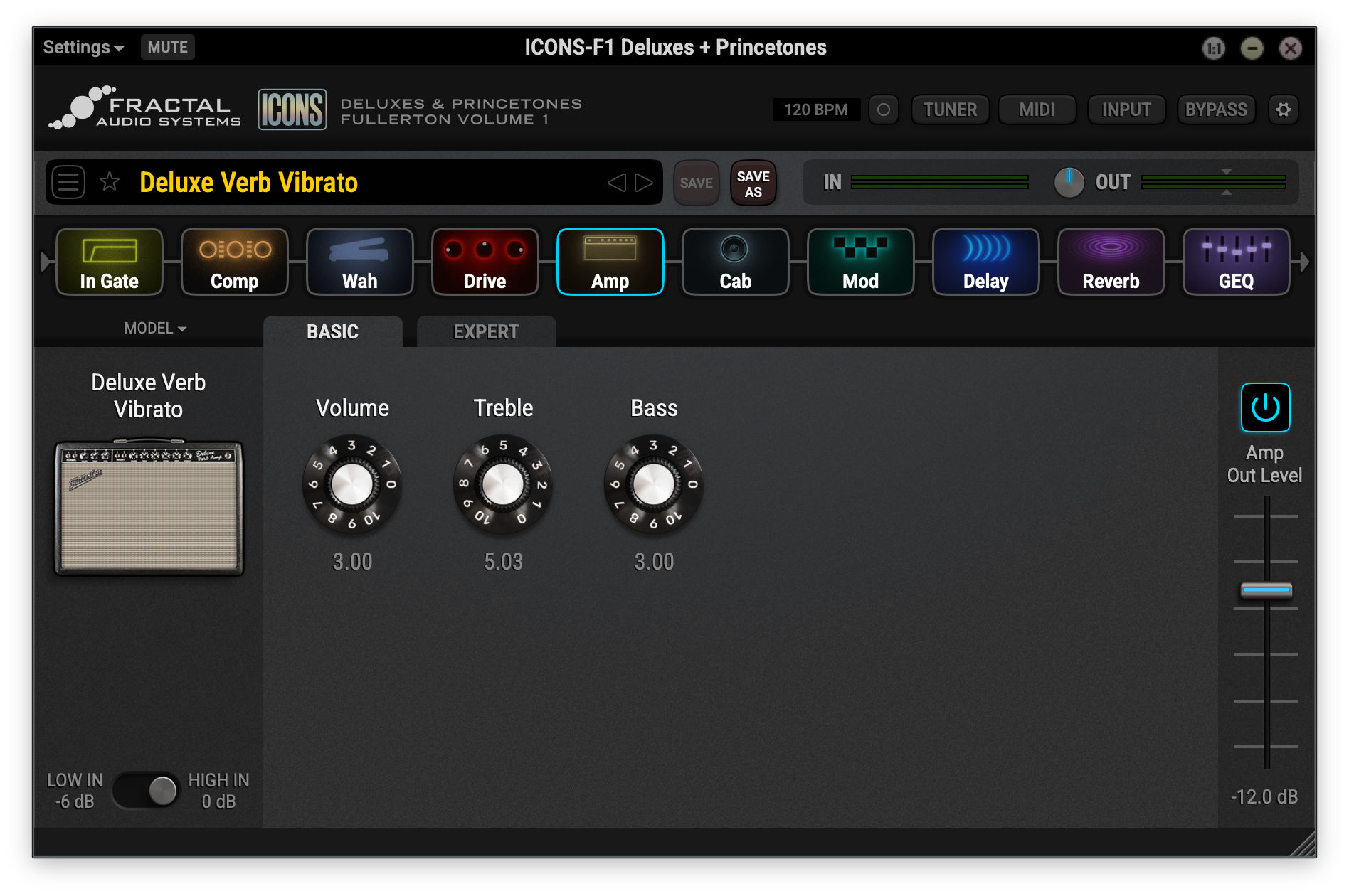This screenshot has width=1349, height=896.
Task: Click the Drive block
Action: [485, 262]
